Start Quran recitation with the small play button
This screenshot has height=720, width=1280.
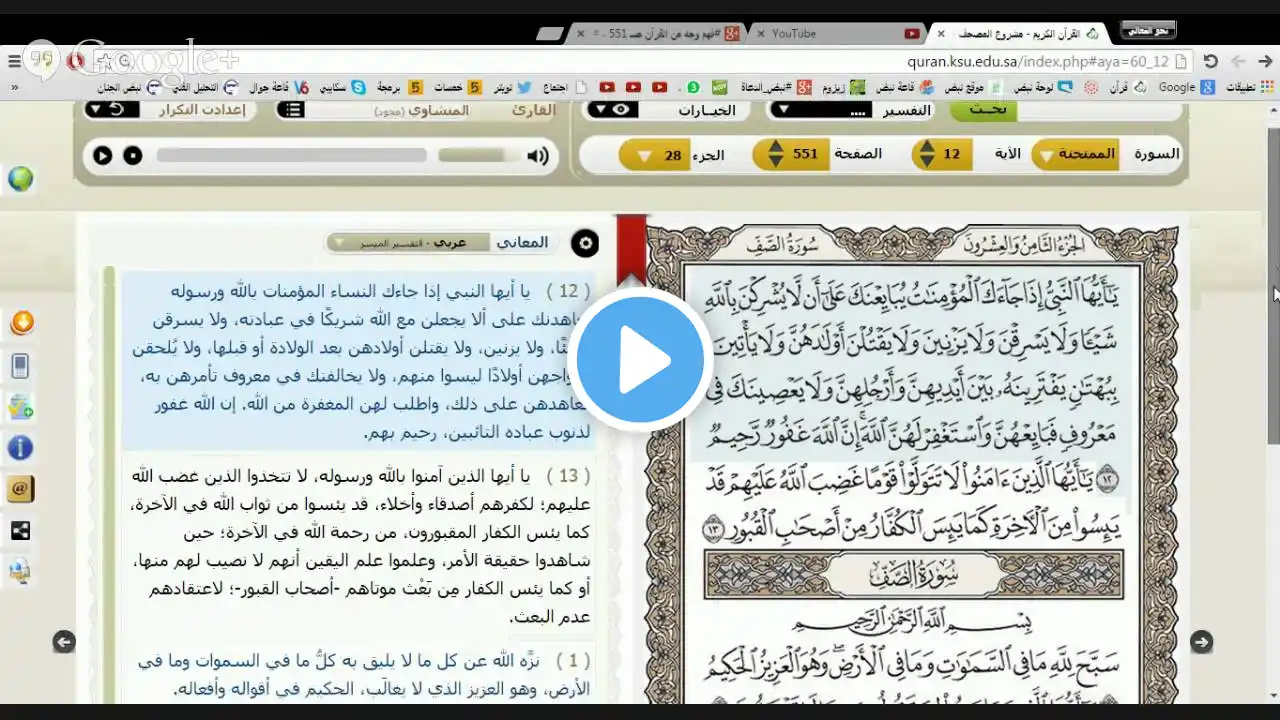102,155
